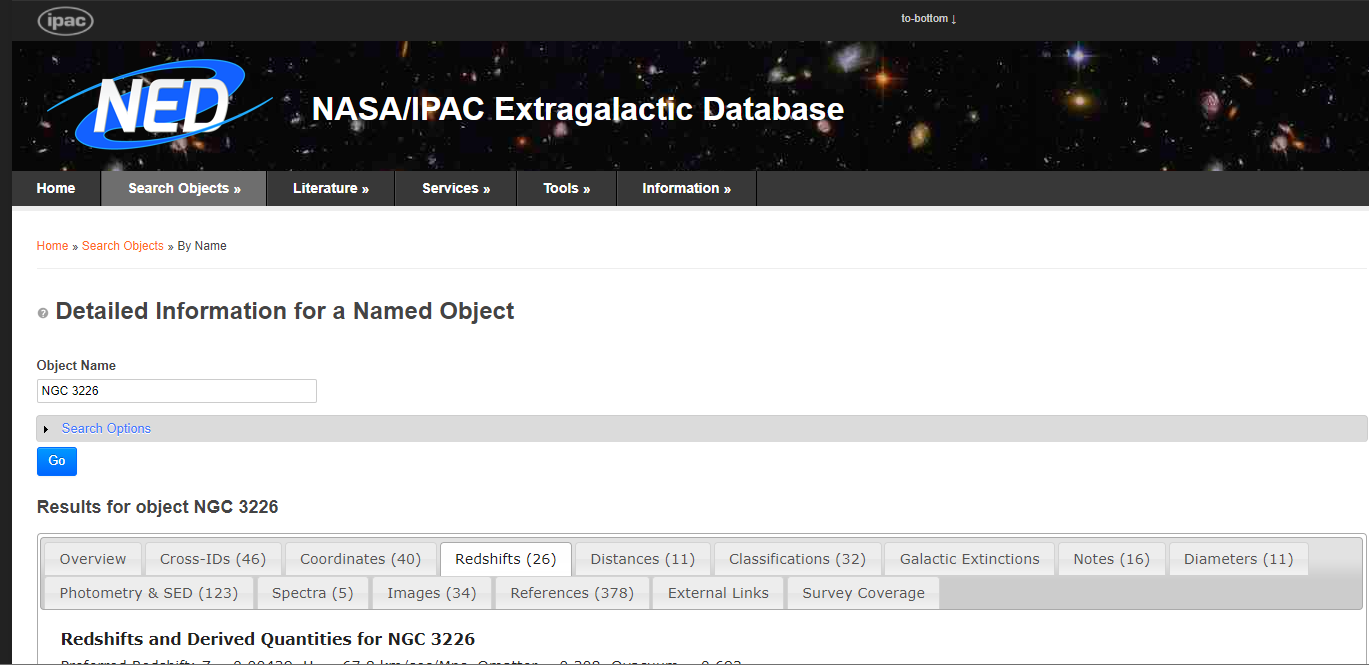The height and width of the screenshot is (668, 1369).
Task: Click the Search Options link
Action: pyautogui.click(x=106, y=429)
